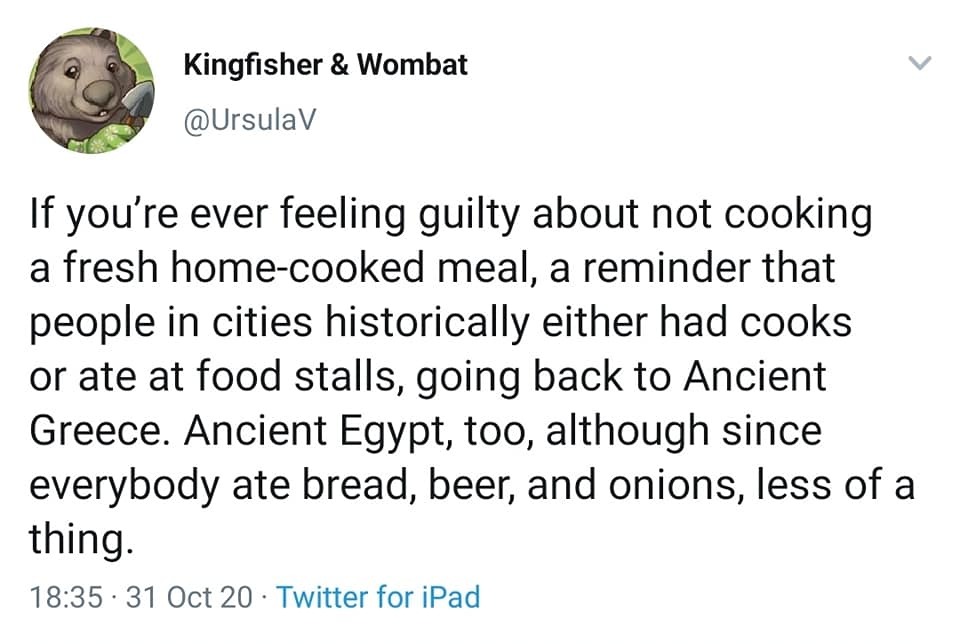Click the final word 'thing.' in tweet
960x644 pixels.
pyautogui.click(x=80, y=541)
